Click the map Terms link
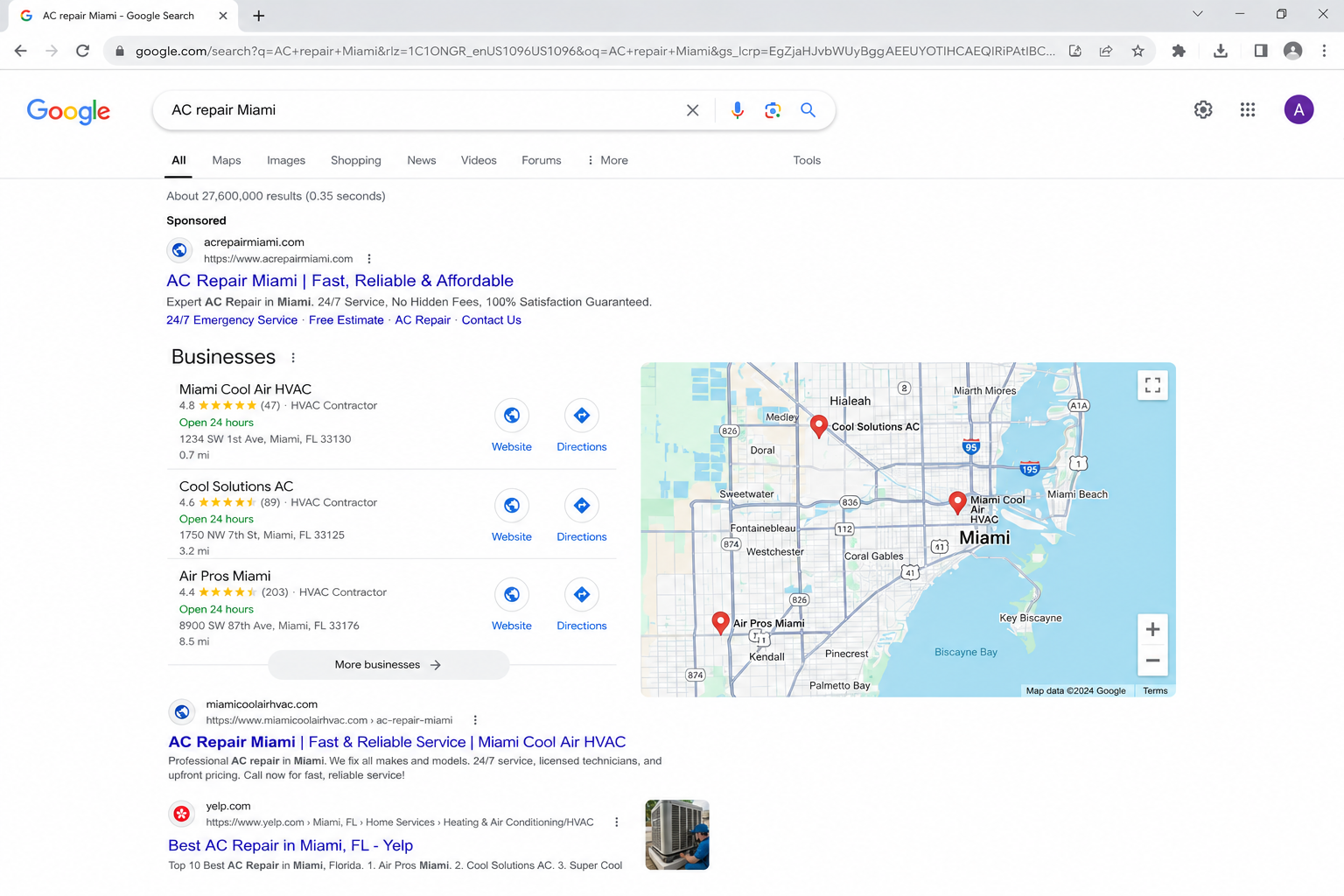The width and height of the screenshot is (1344, 896). pos(1155,691)
